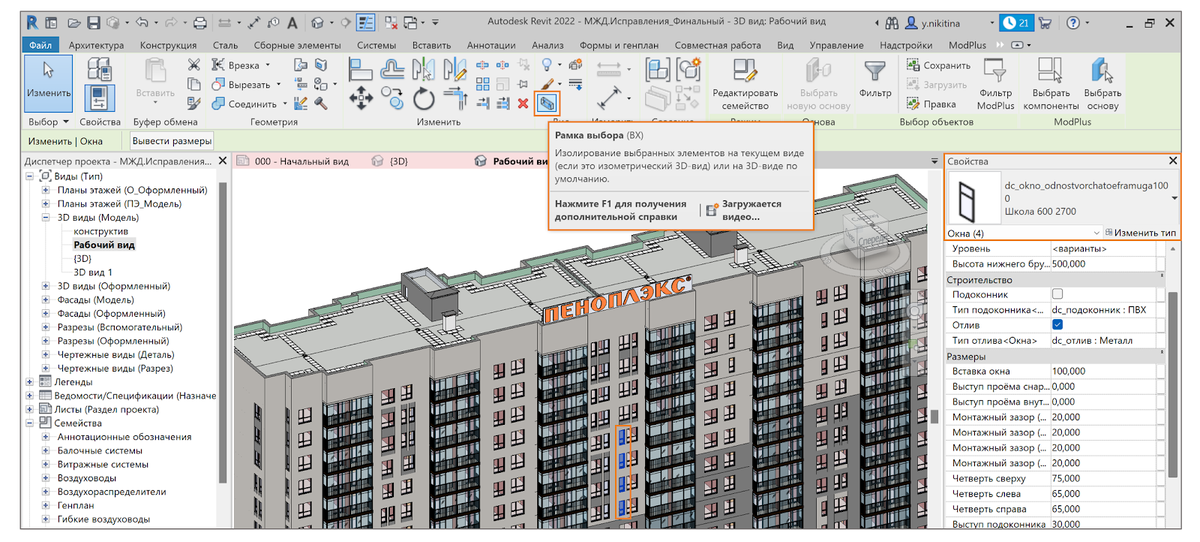Open the Соединить dropdown arrow
Screen dimensions: 1200x542
(285, 103)
